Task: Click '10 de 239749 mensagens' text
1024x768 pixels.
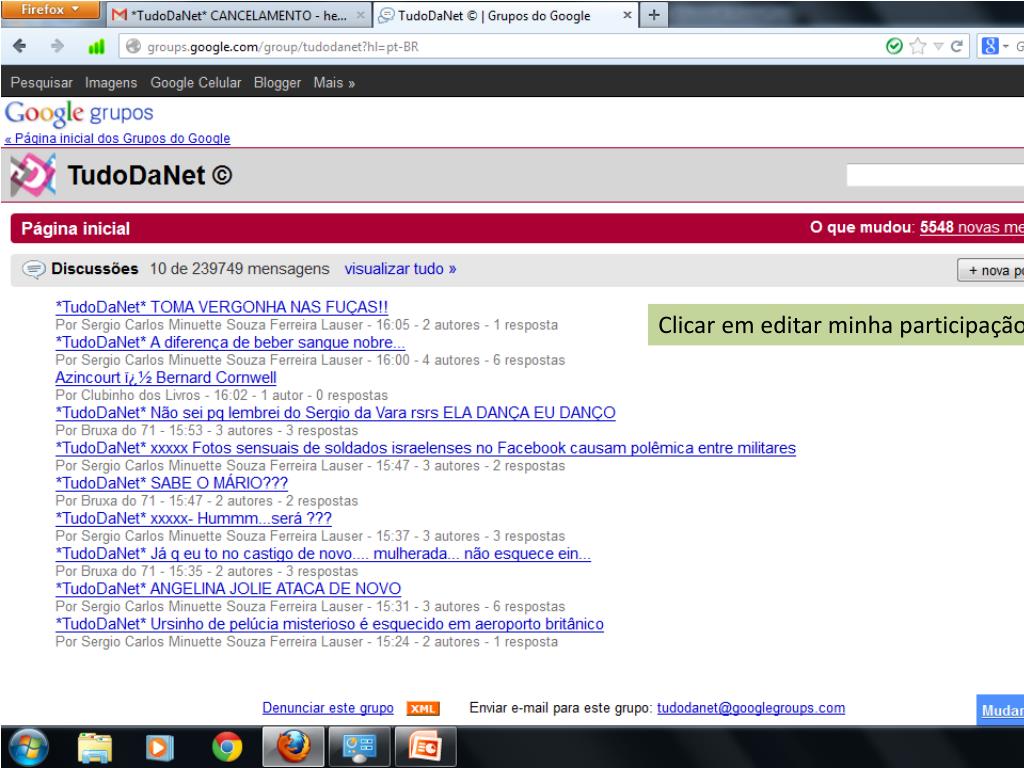Action: (240, 268)
